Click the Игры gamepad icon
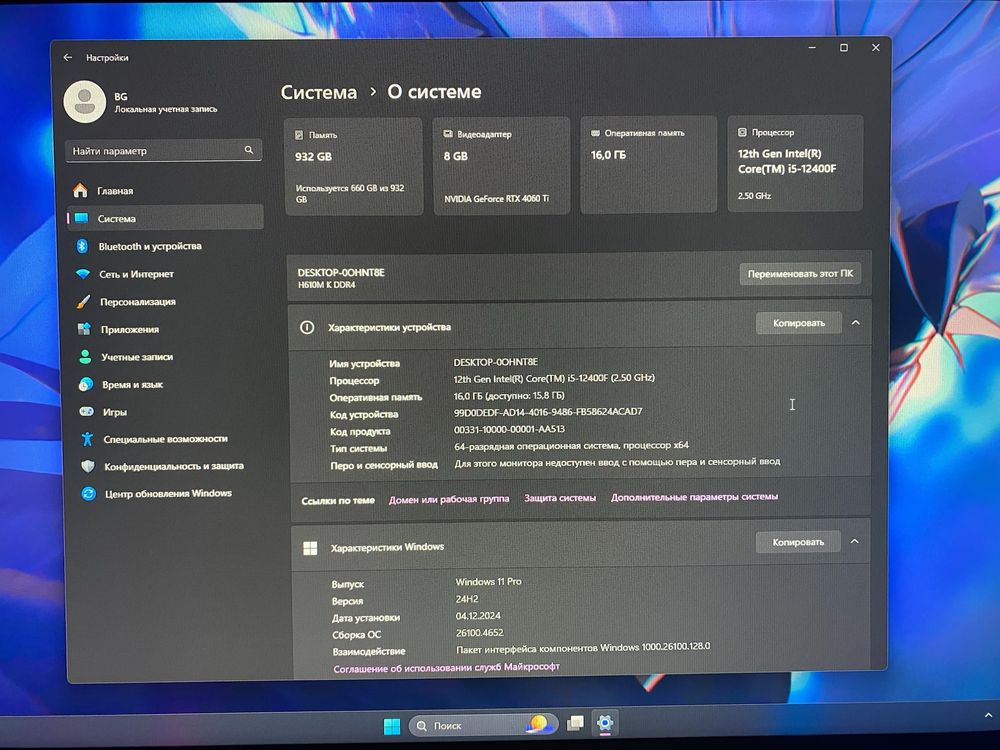Image resolution: width=1000 pixels, height=750 pixels. (x=86, y=411)
